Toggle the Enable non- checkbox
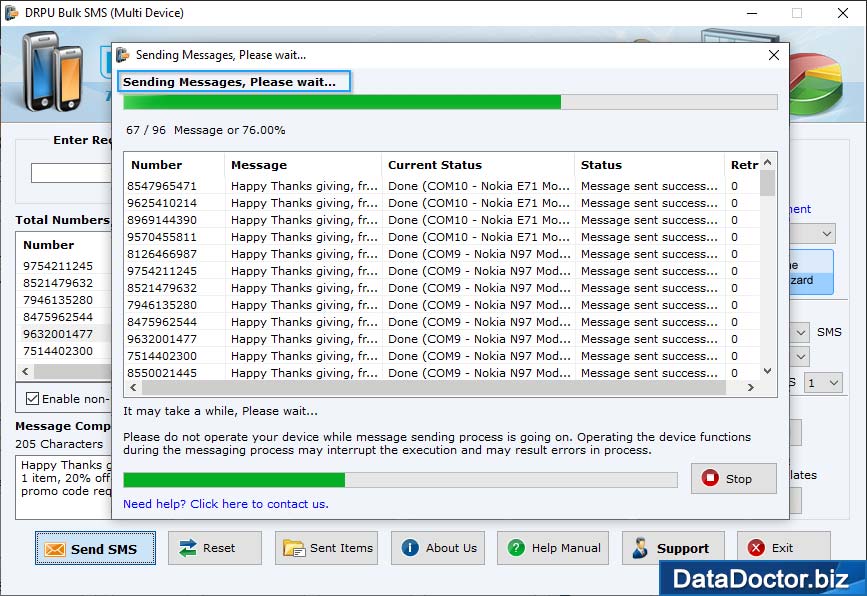867x596 pixels. point(33,399)
